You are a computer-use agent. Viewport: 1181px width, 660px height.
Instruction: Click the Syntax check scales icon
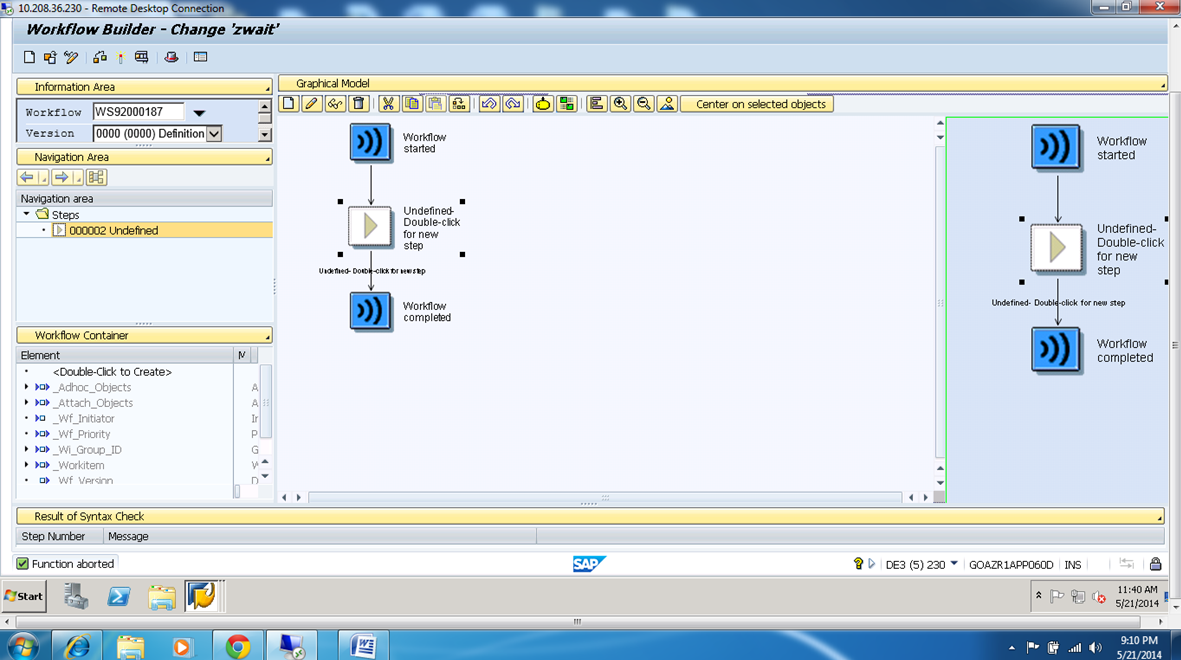pos(100,57)
